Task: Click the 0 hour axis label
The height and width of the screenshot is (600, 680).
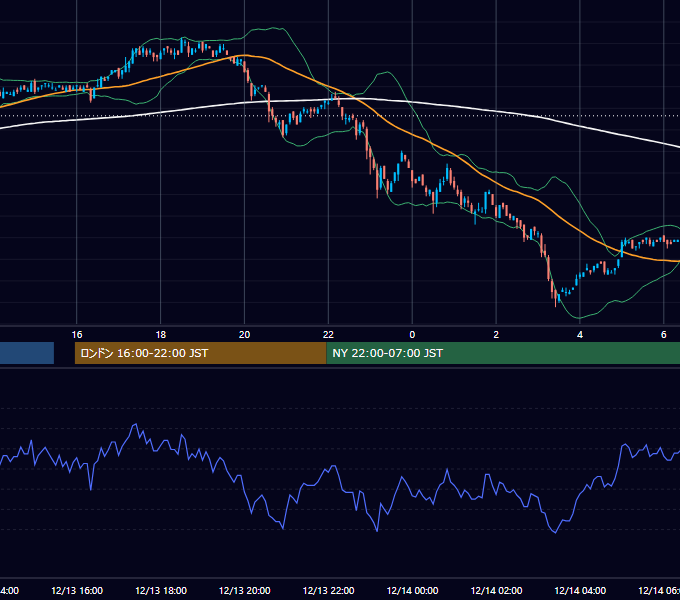Action: pyautogui.click(x=412, y=335)
